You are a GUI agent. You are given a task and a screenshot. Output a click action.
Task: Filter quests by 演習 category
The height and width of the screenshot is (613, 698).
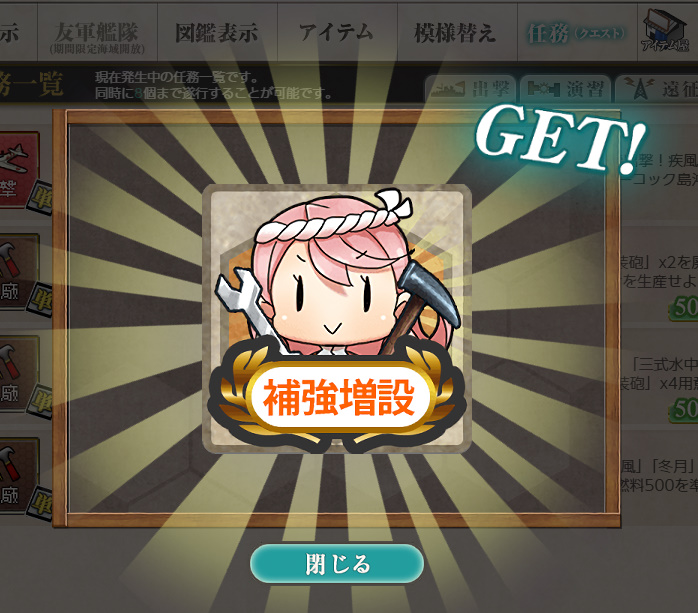click(x=566, y=89)
